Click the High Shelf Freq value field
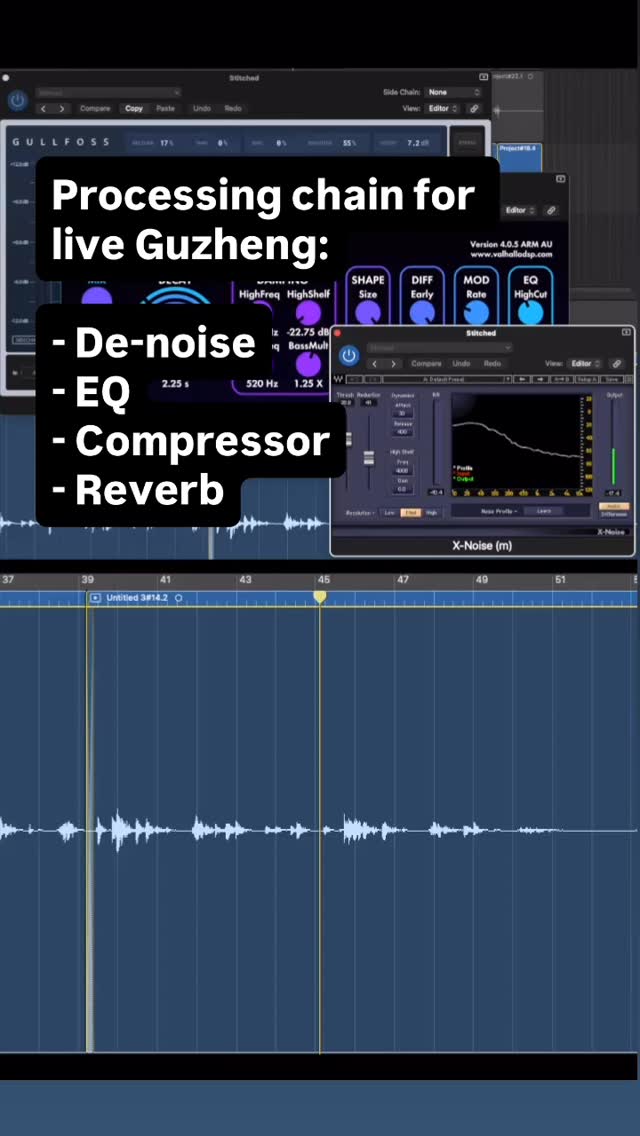The width and height of the screenshot is (640, 1136). click(402, 470)
